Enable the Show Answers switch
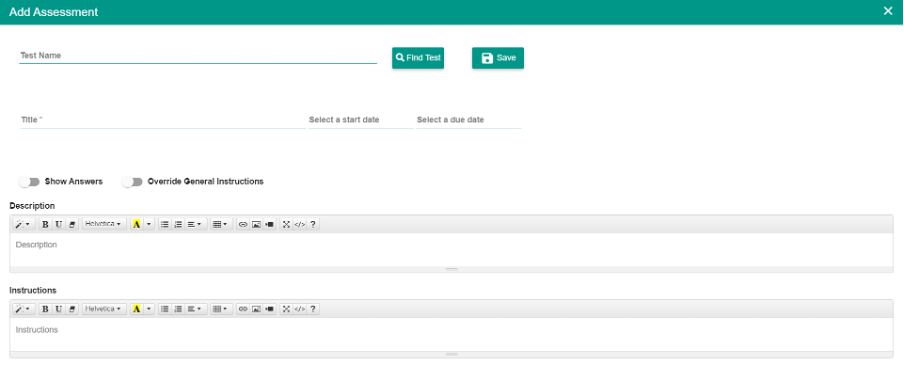The height and width of the screenshot is (382, 904). [x=29, y=181]
